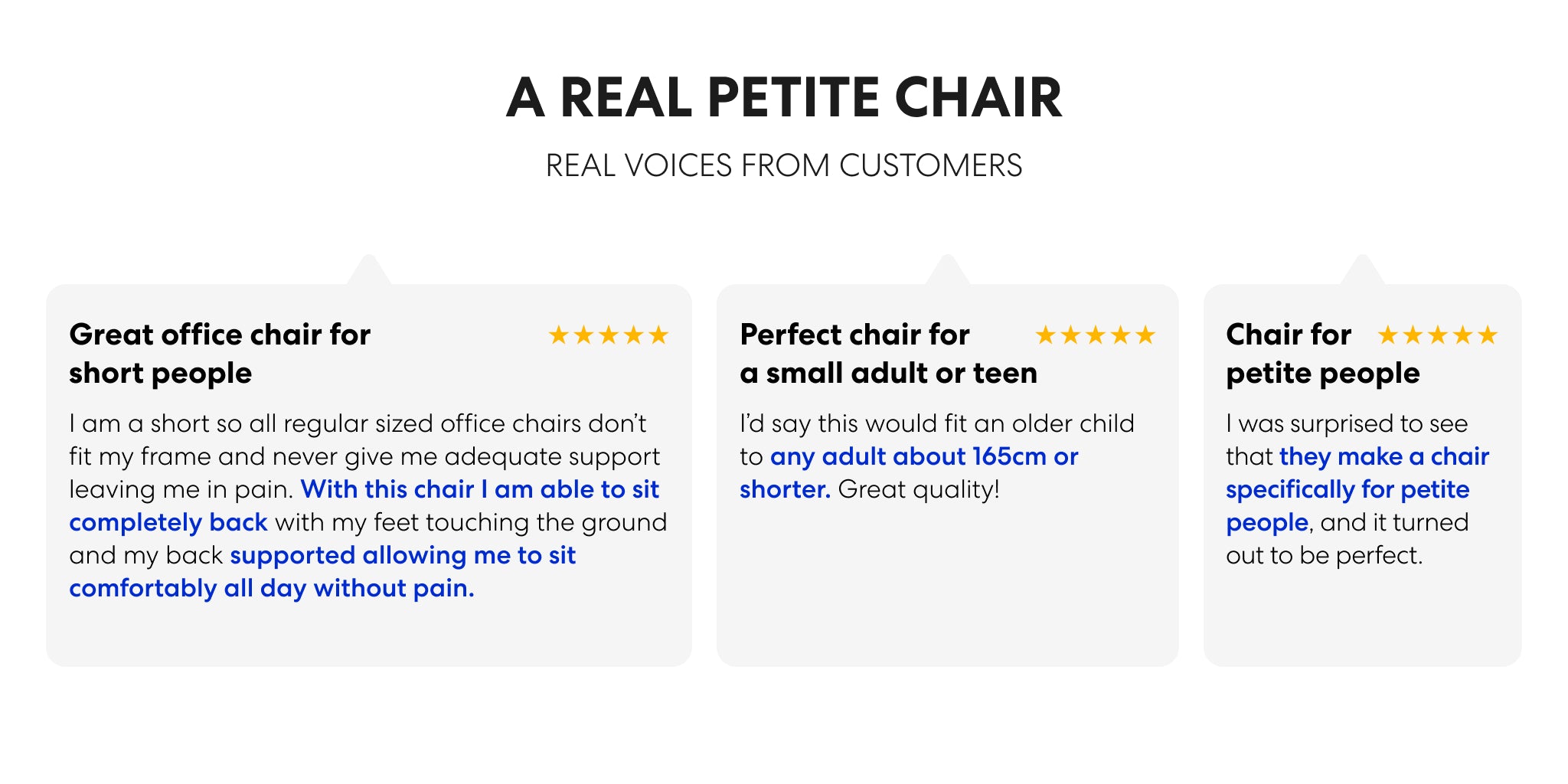Click the last star in the "Perfect chair" rating
1568x784 pixels.
click(x=1145, y=335)
